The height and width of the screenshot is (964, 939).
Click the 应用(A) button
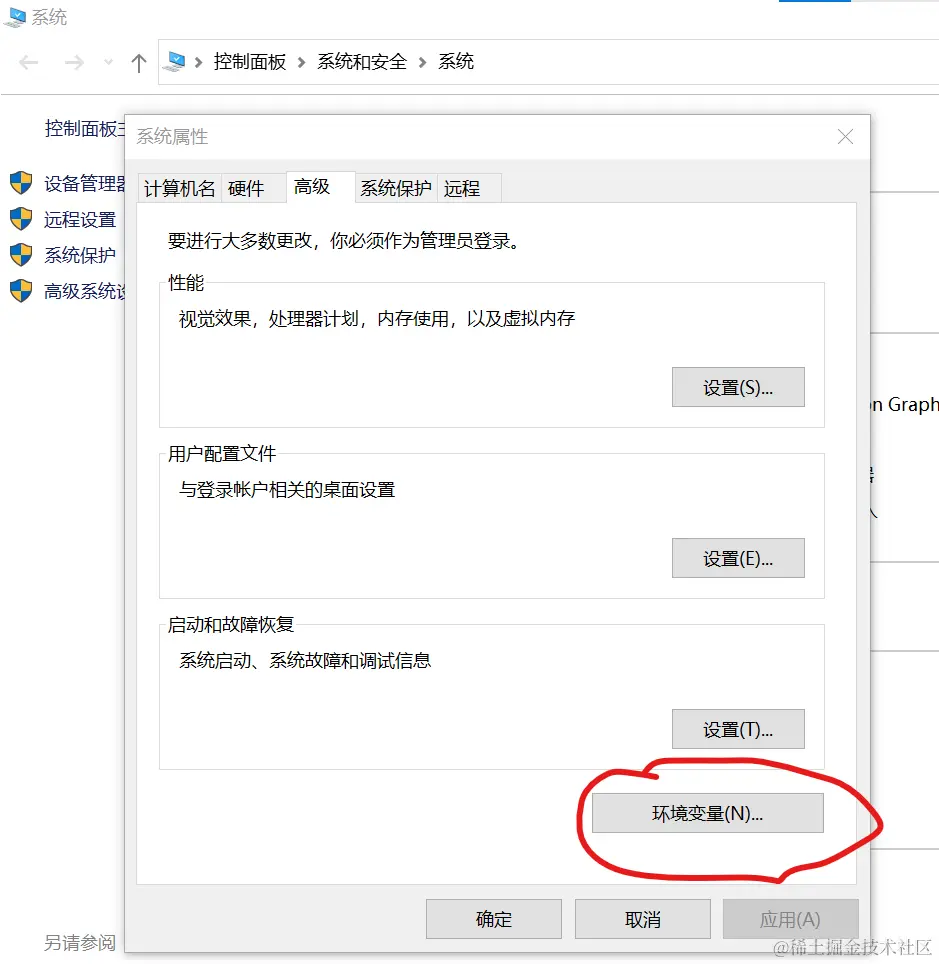click(791, 919)
